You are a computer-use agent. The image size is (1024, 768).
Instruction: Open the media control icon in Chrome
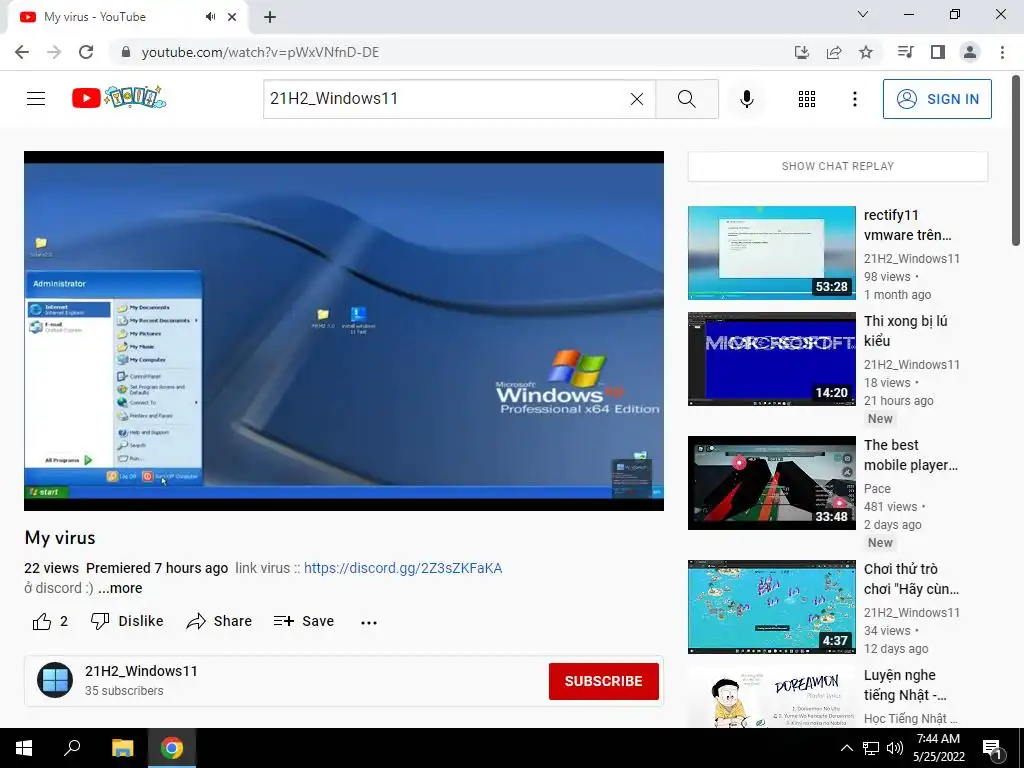905,52
